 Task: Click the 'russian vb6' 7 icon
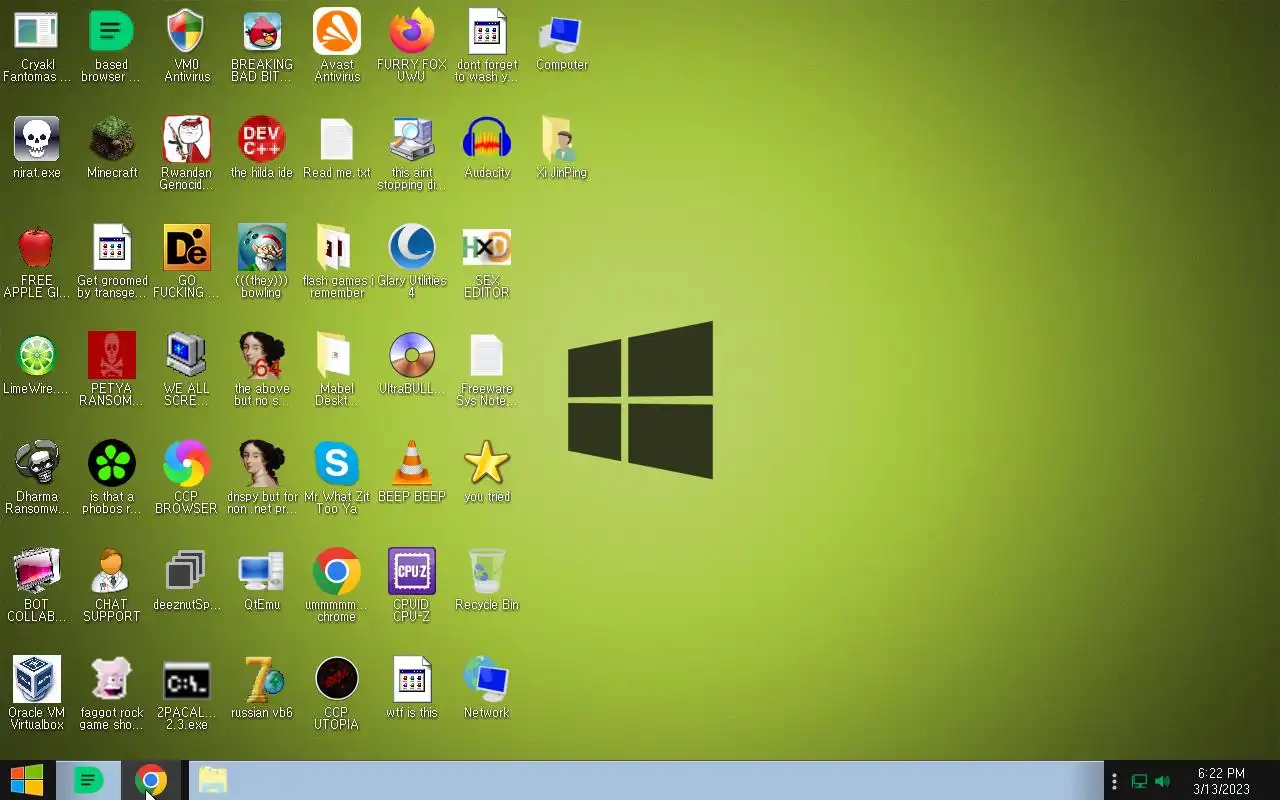pos(262,680)
